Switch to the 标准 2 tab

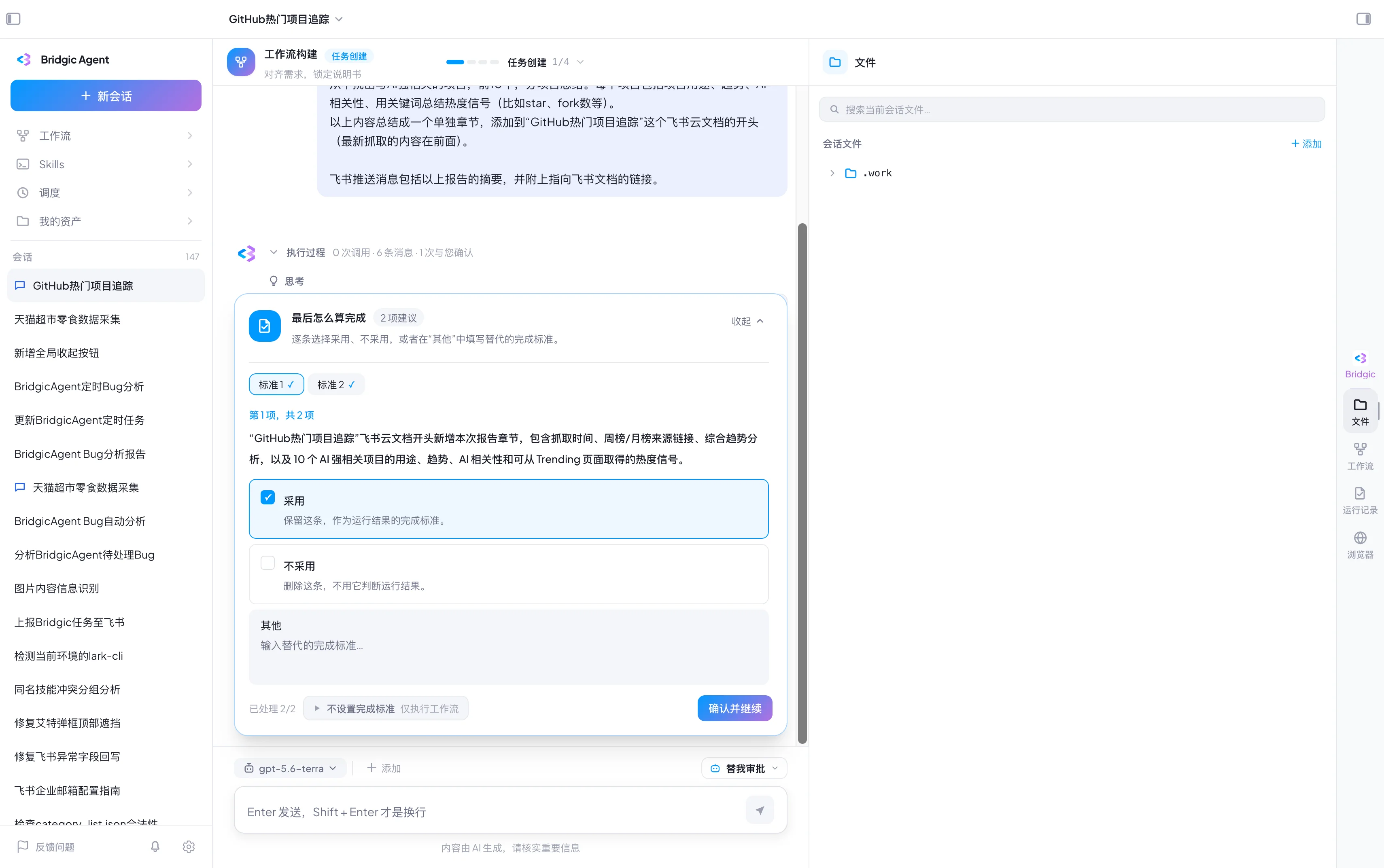[x=336, y=385]
